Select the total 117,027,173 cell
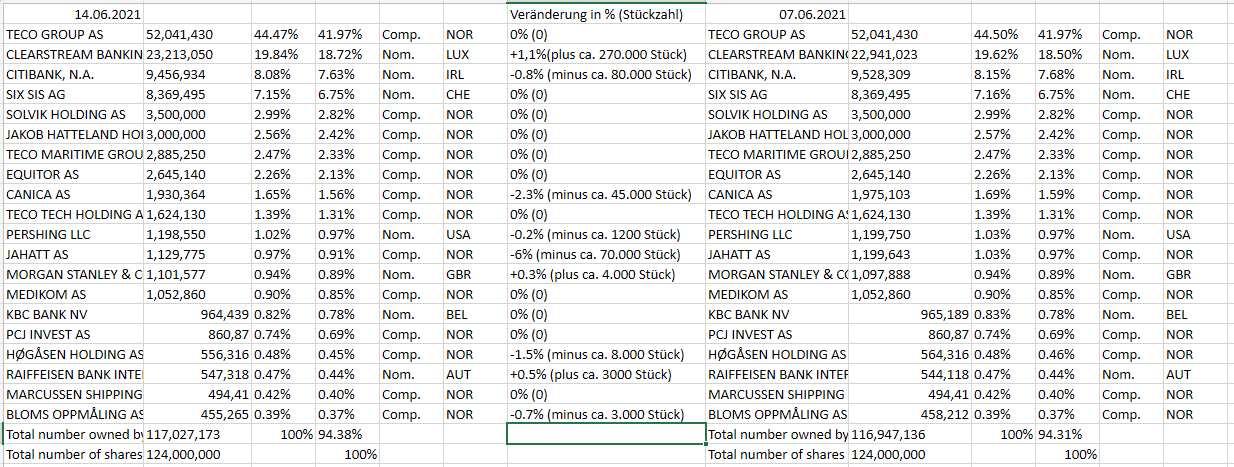This screenshot has width=1234, height=467. [198, 434]
